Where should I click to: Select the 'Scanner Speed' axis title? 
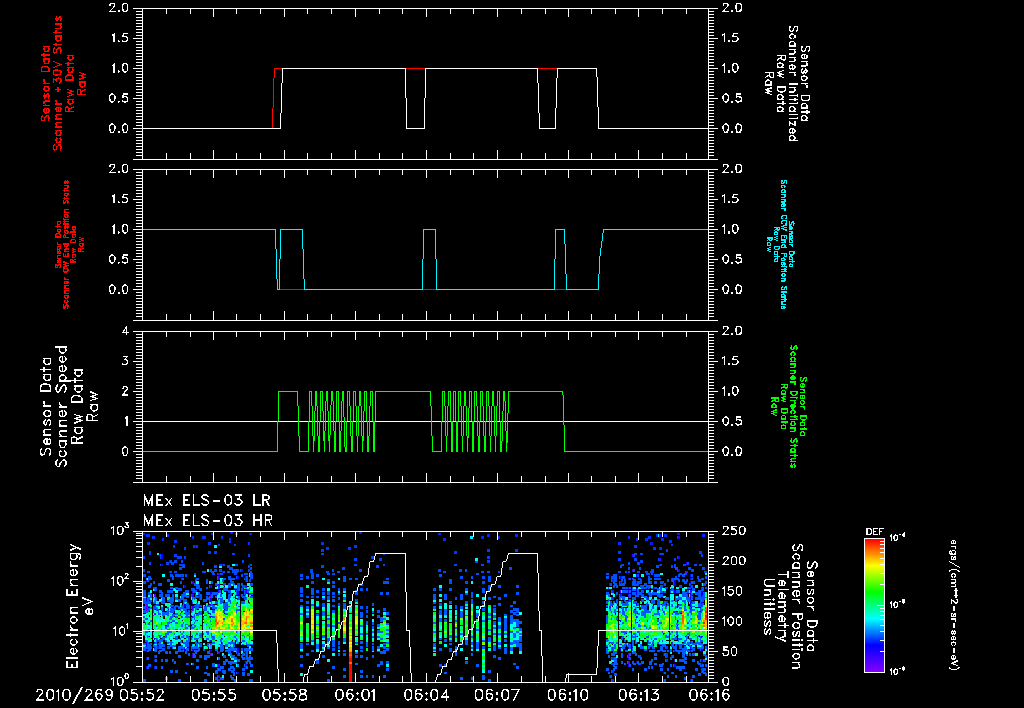(x=61, y=406)
